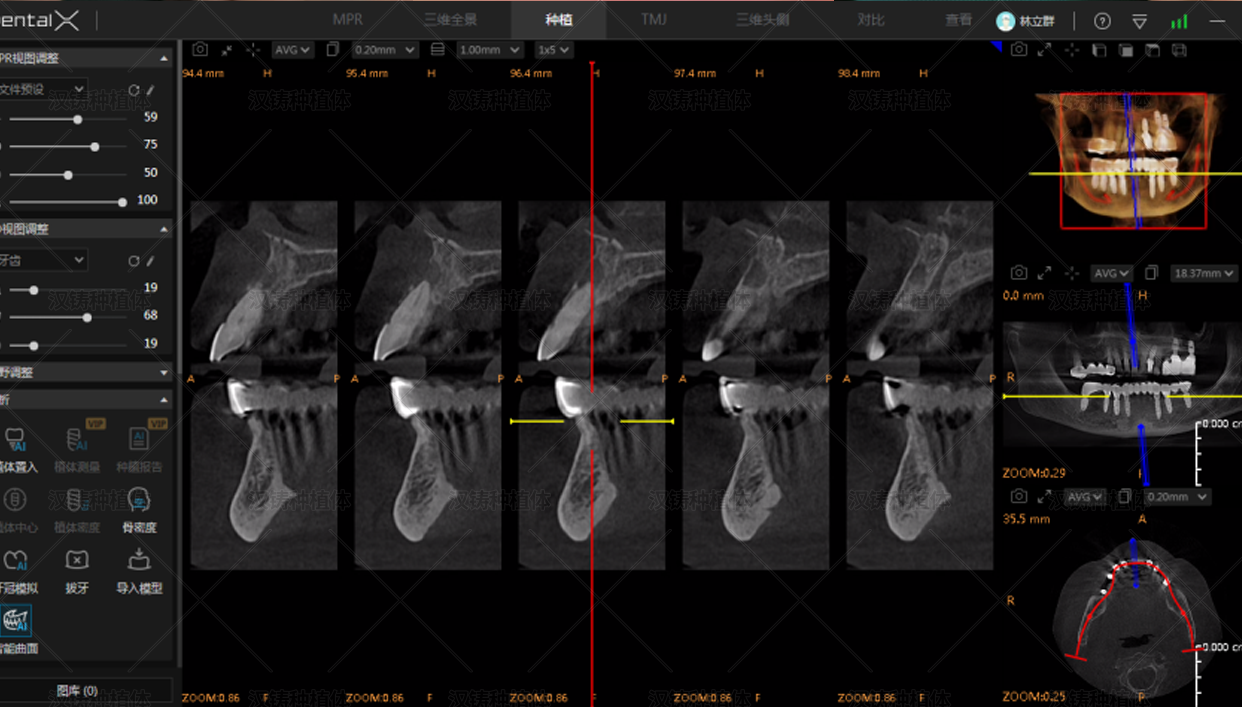Open the 1x5 layout dropdown
This screenshot has height=707, width=1242.
pyautogui.click(x=553, y=49)
